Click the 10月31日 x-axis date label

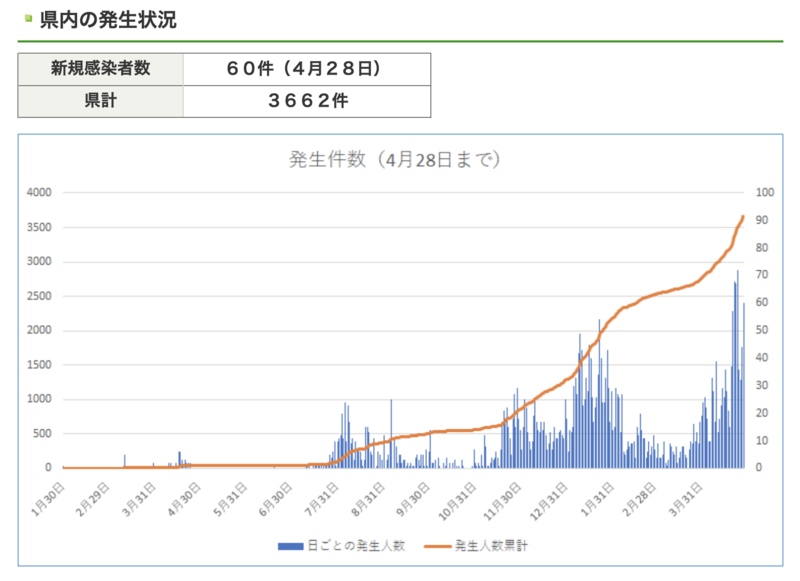pos(457,496)
